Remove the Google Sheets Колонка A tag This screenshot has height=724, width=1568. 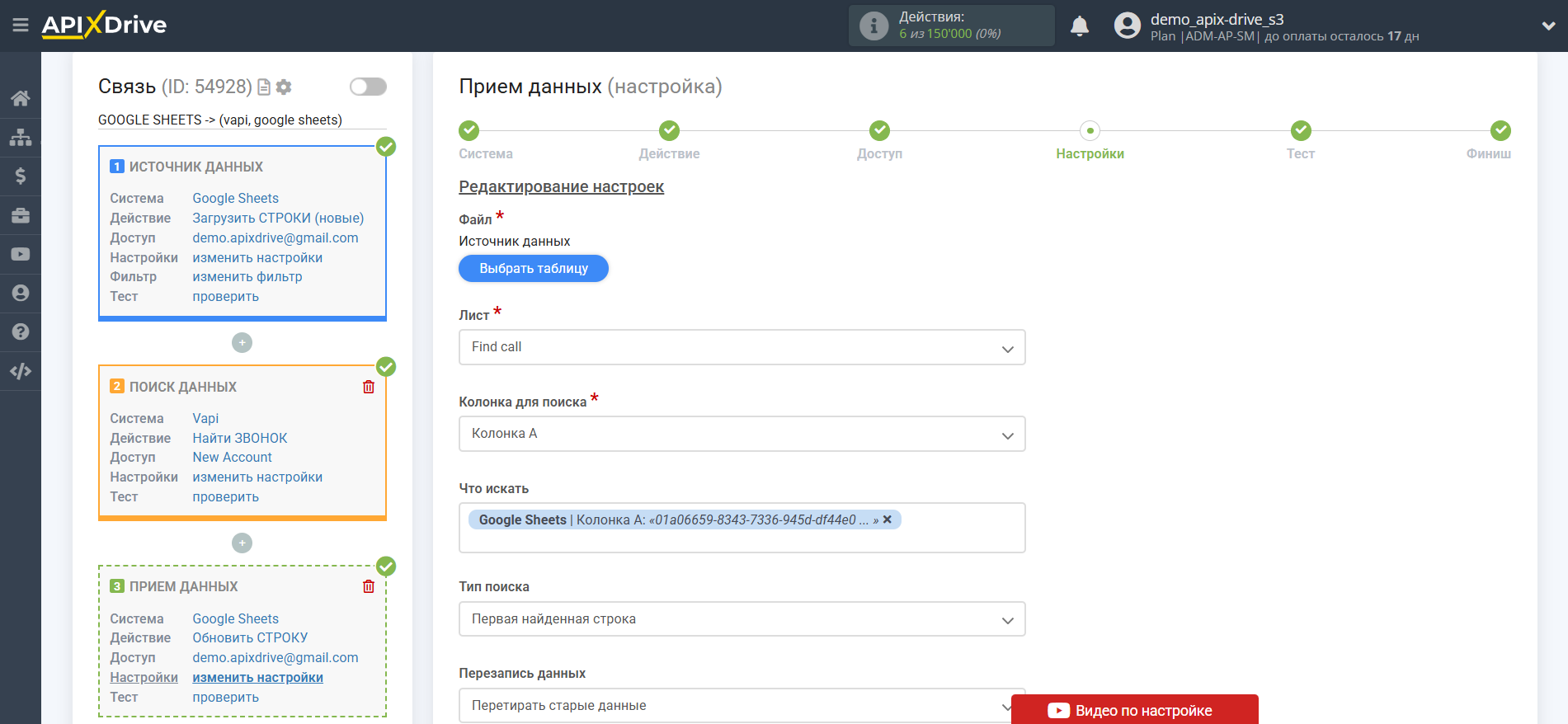coord(888,519)
